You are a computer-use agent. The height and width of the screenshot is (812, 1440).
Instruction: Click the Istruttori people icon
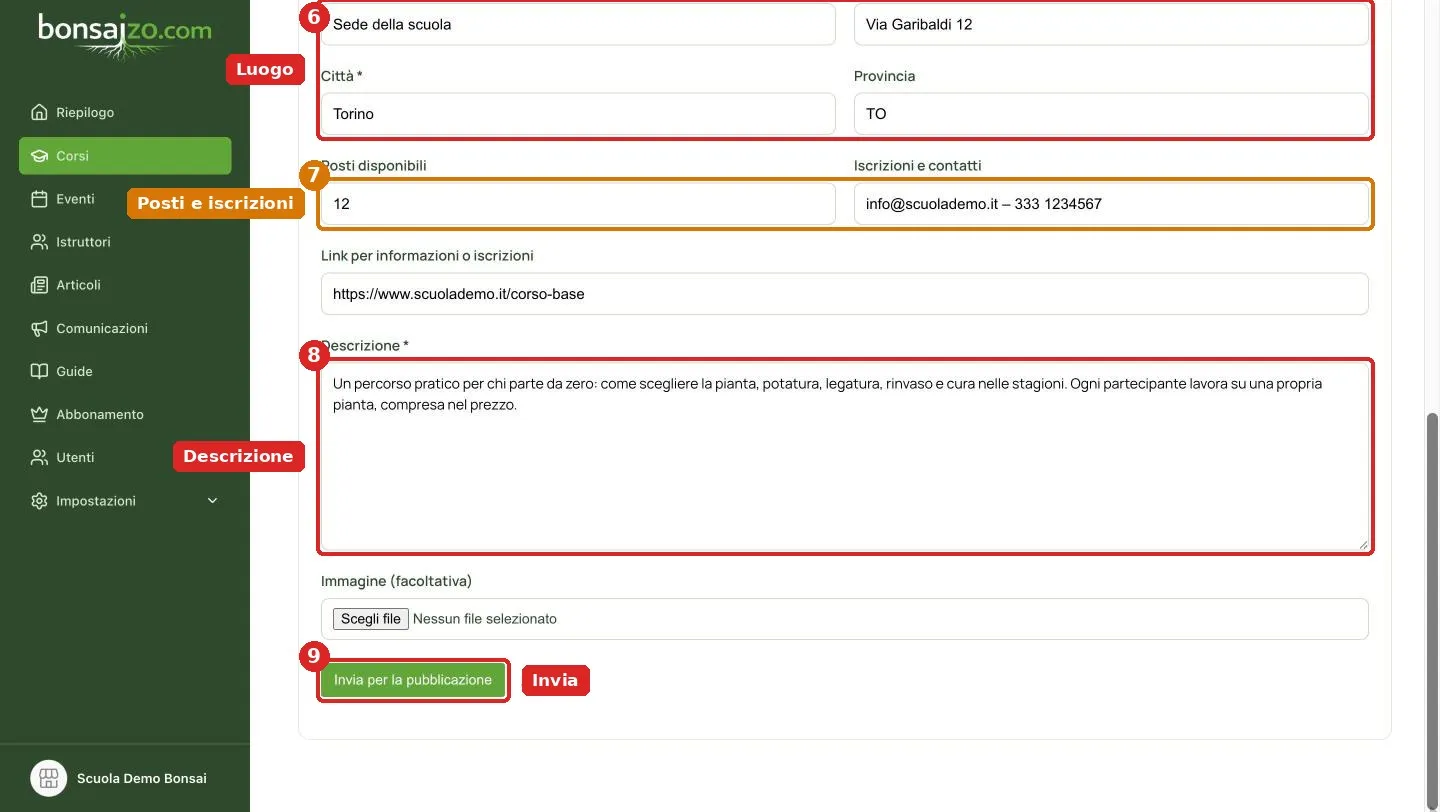39,242
